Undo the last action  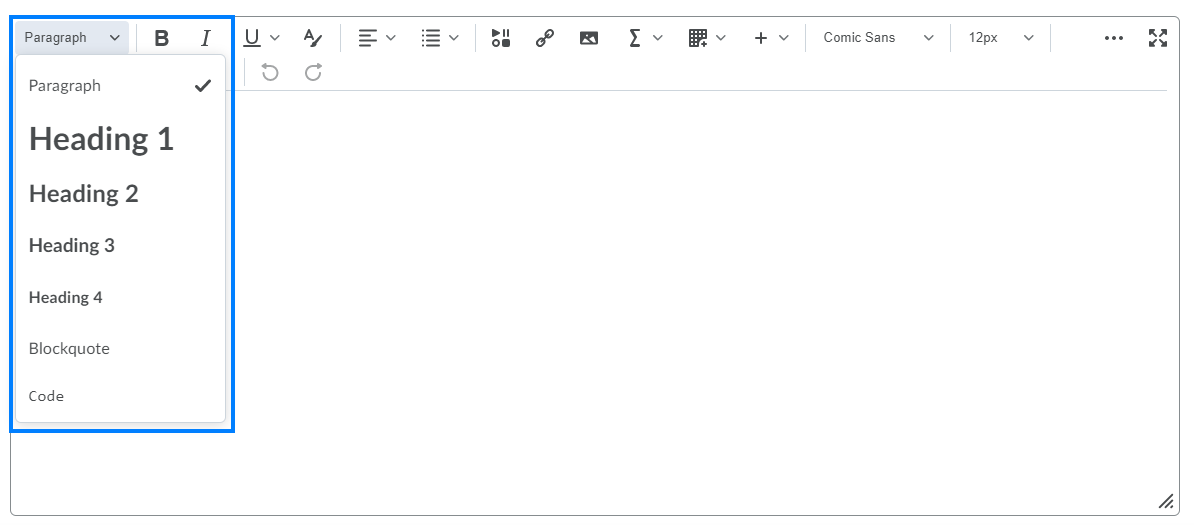270,72
